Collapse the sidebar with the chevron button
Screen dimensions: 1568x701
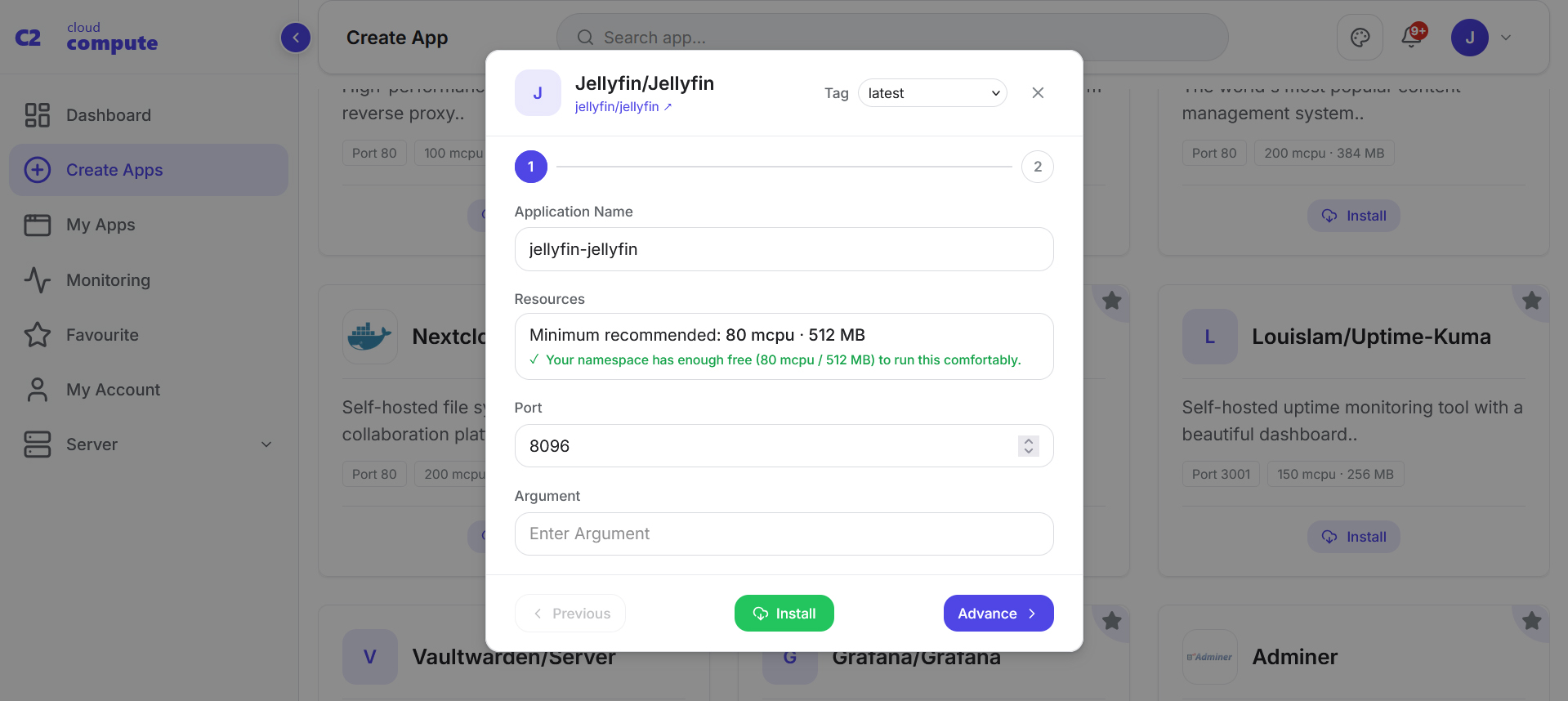296,37
